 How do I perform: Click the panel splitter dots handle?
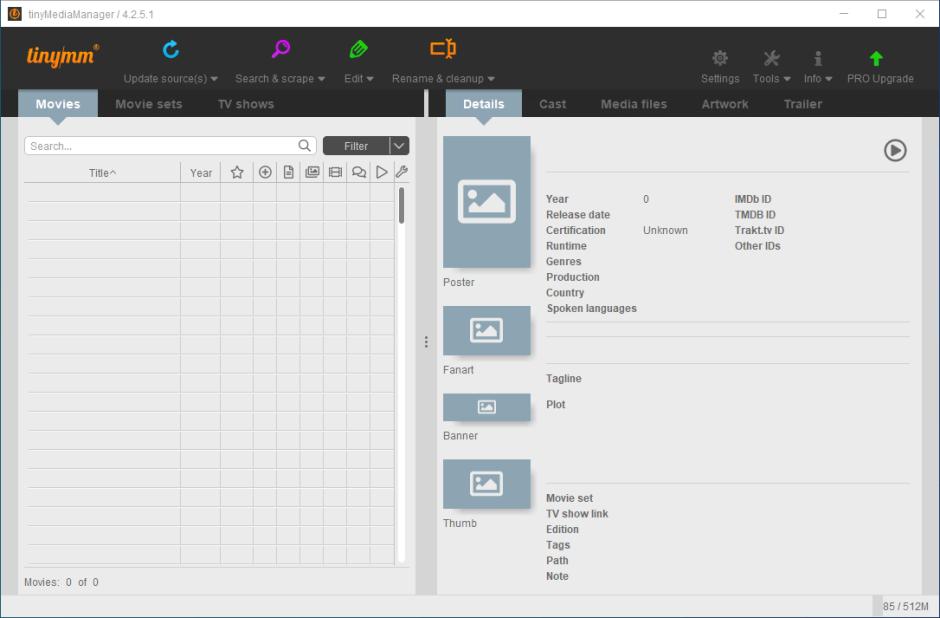pyautogui.click(x=426, y=342)
